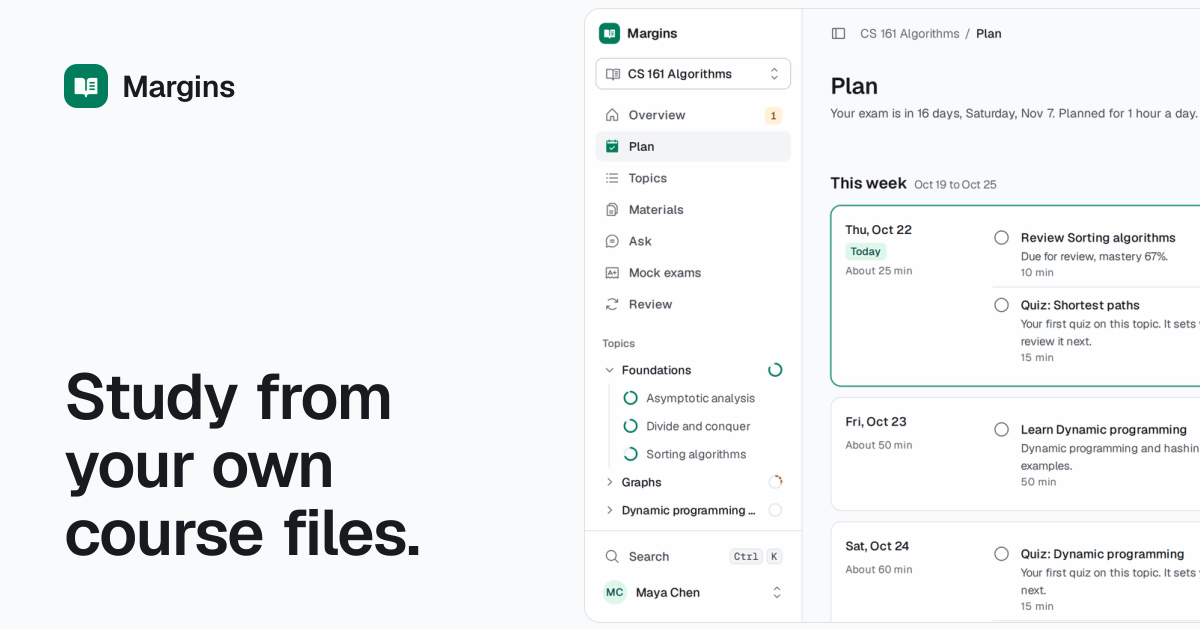This screenshot has width=1200, height=630.
Task: Open Topics in the sidebar
Action: (693, 178)
